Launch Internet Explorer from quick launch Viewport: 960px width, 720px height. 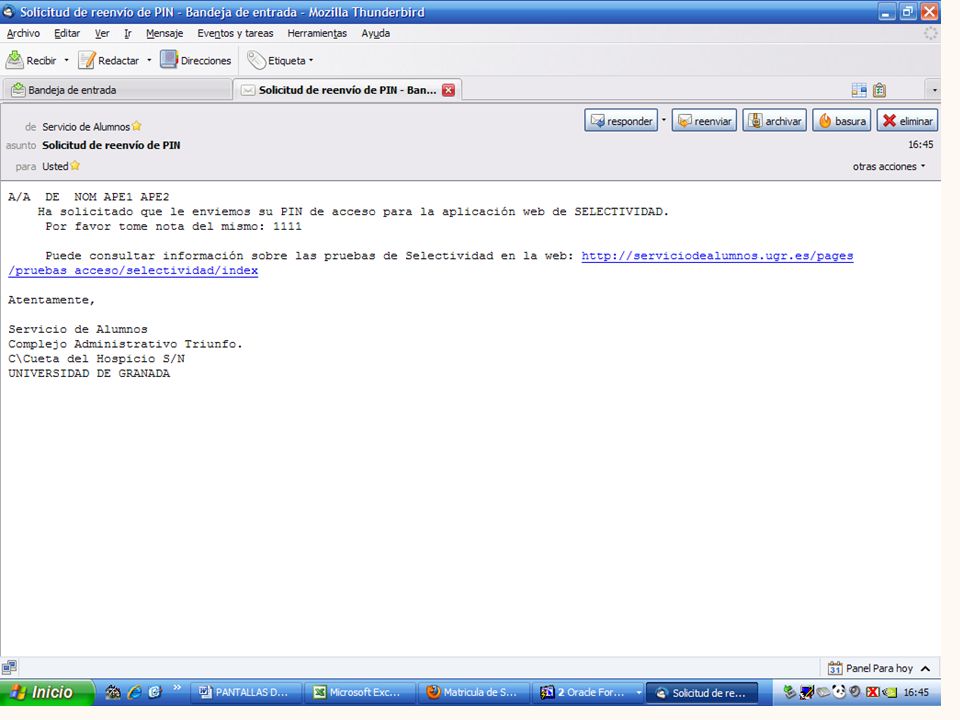(x=134, y=692)
